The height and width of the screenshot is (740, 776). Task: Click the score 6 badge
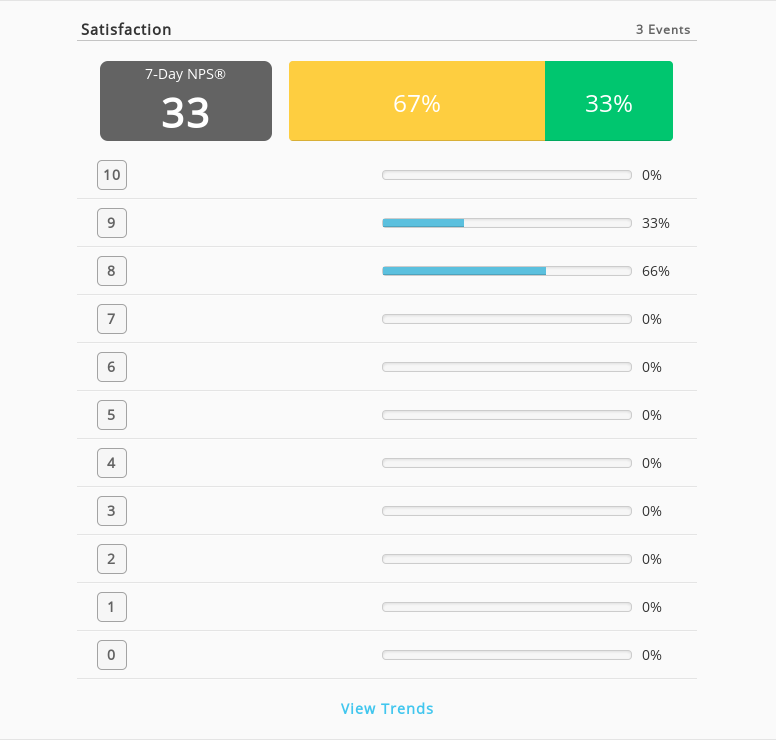point(112,367)
